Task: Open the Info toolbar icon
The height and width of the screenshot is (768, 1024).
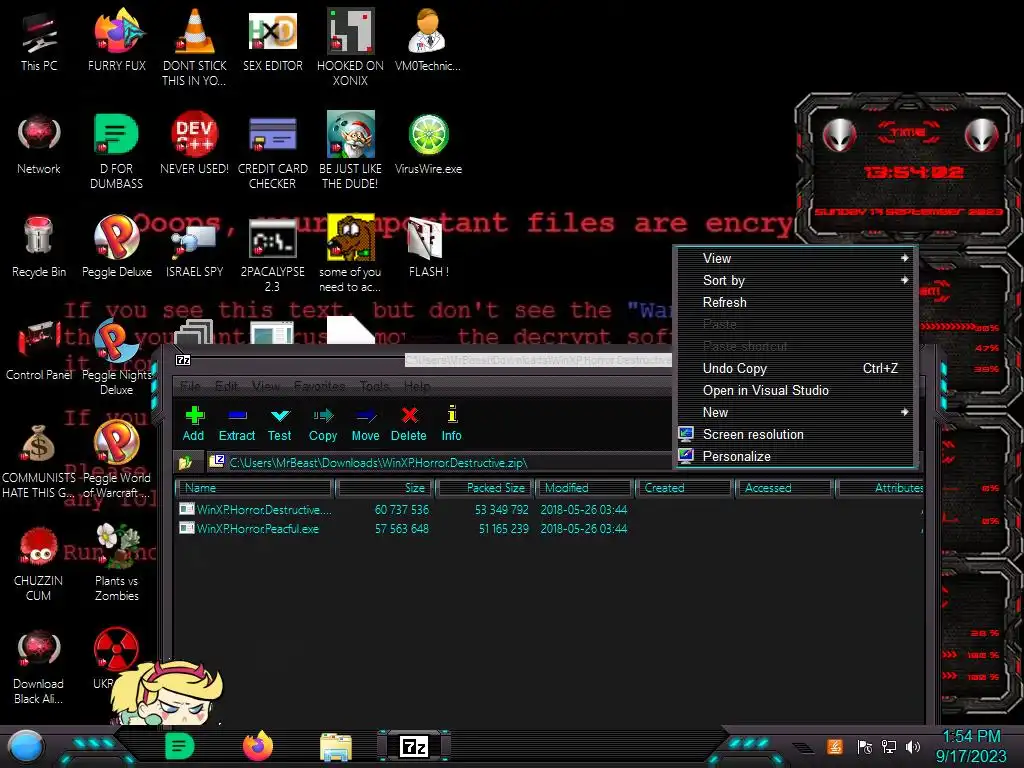Action: [451, 424]
